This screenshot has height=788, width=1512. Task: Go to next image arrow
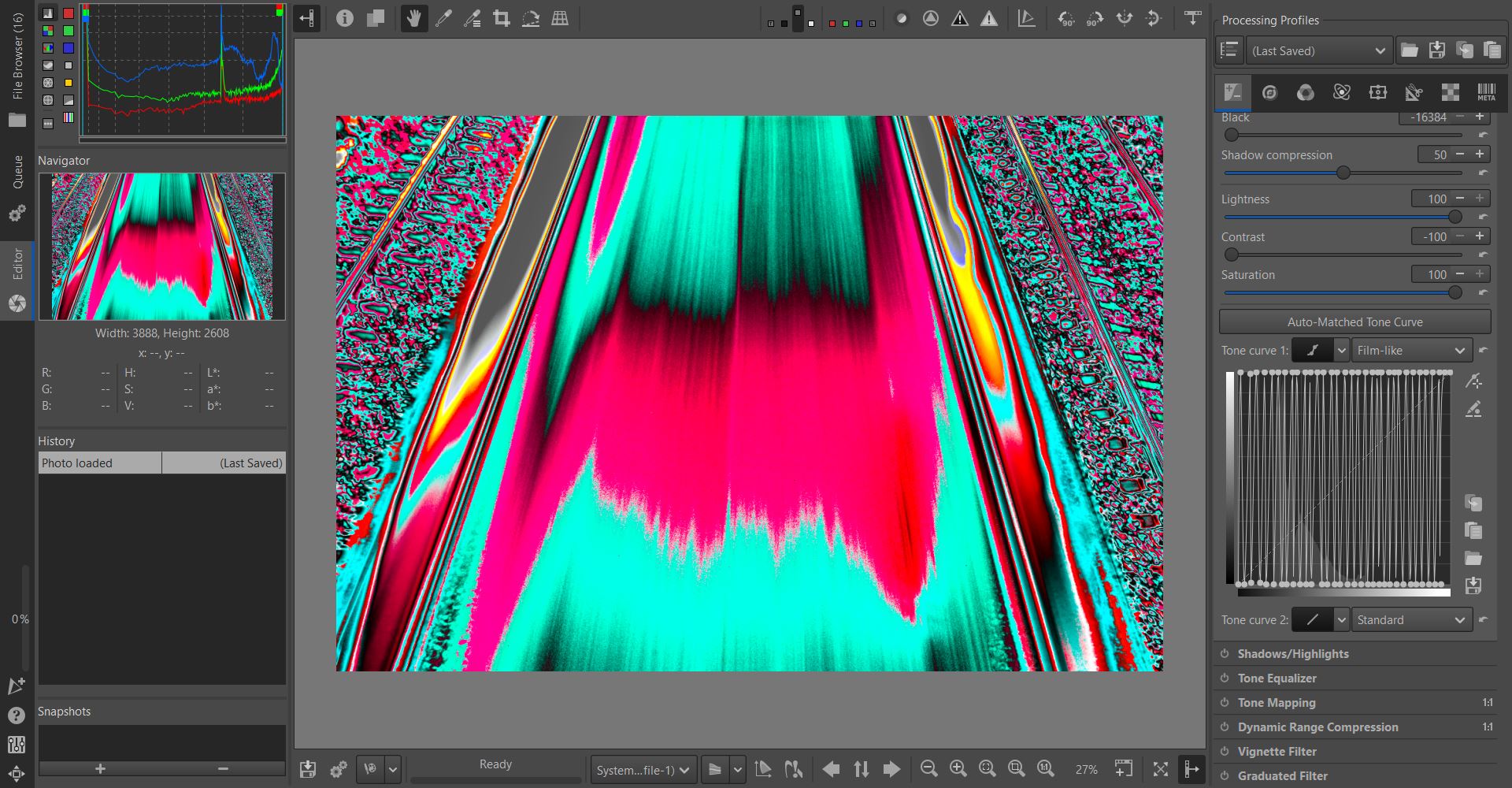click(x=891, y=769)
